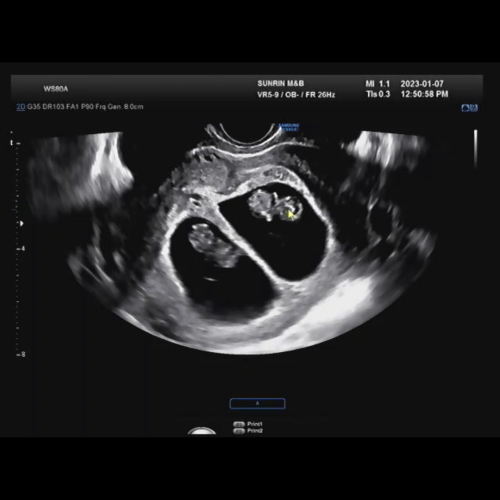
Task: Click the blue status icon below the time
Action: [x=469, y=107]
